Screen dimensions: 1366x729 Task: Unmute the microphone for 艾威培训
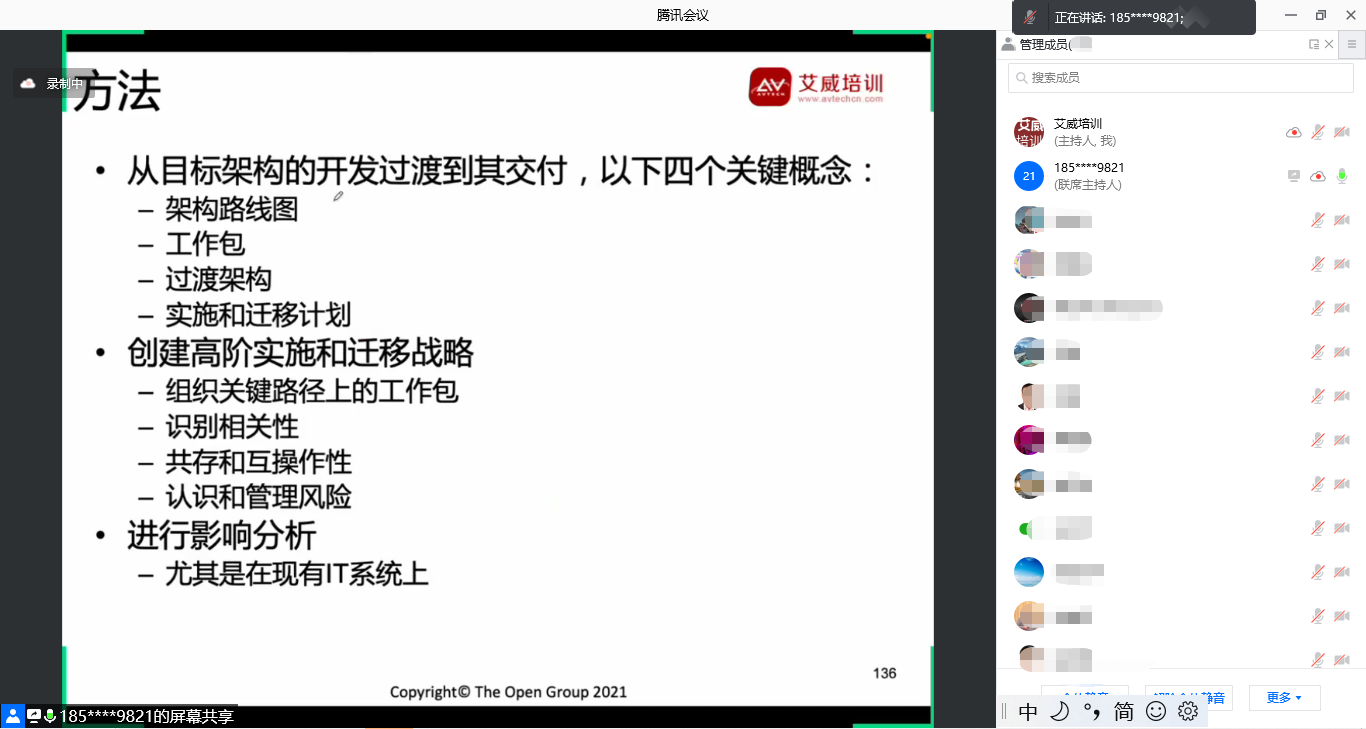click(1318, 132)
